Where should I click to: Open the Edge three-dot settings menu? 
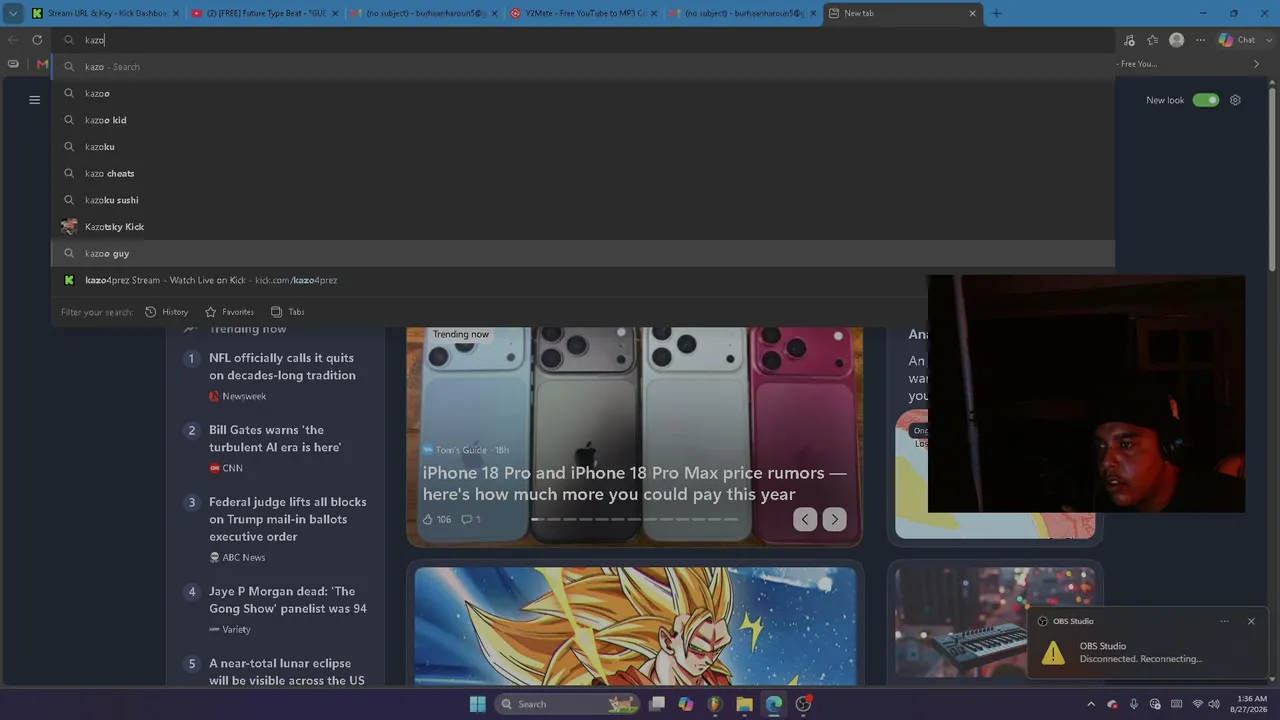pos(1201,40)
